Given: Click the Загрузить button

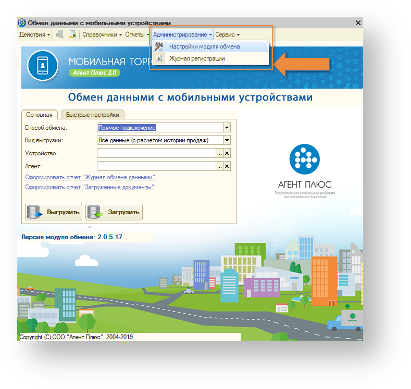Looking at the screenshot, I should coord(114,212).
